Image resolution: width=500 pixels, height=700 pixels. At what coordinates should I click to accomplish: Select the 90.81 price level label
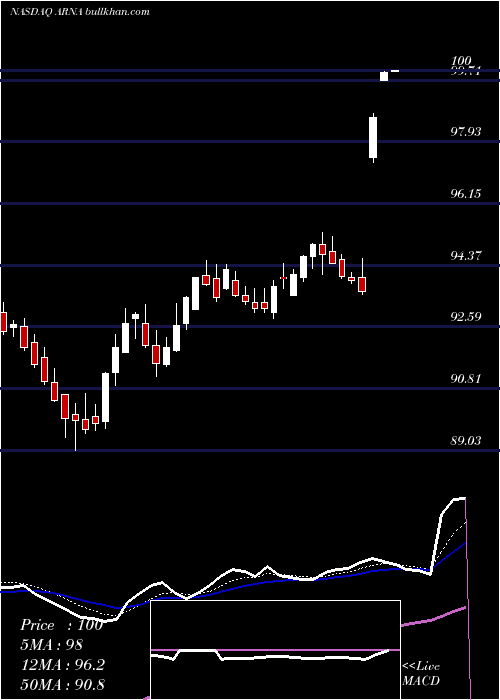[466, 379]
